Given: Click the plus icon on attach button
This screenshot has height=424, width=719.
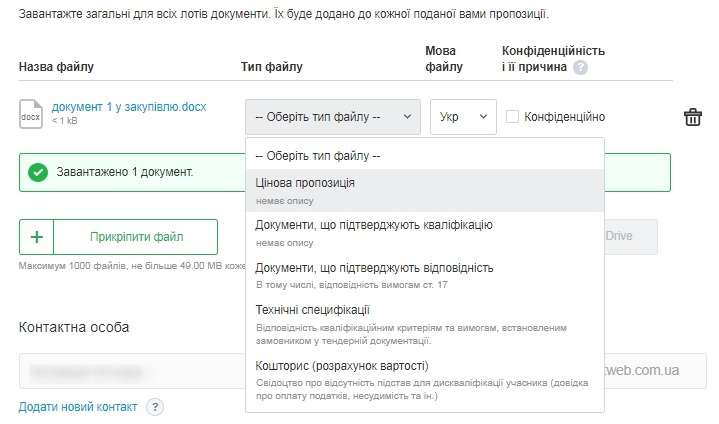Looking at the screenshot, I should click(37, 237).
